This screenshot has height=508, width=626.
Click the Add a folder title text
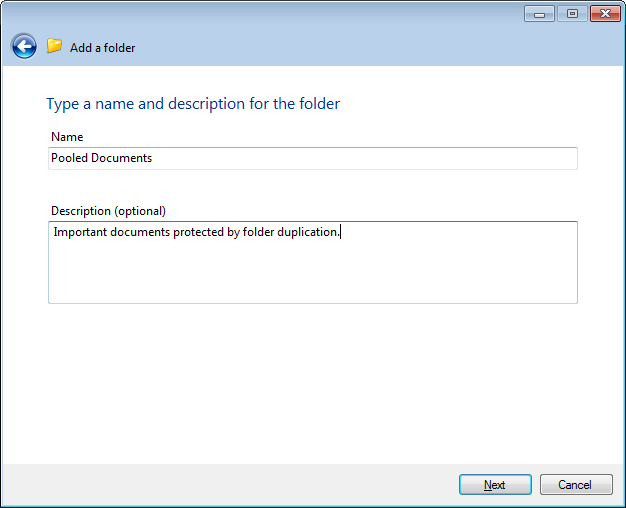103,48
